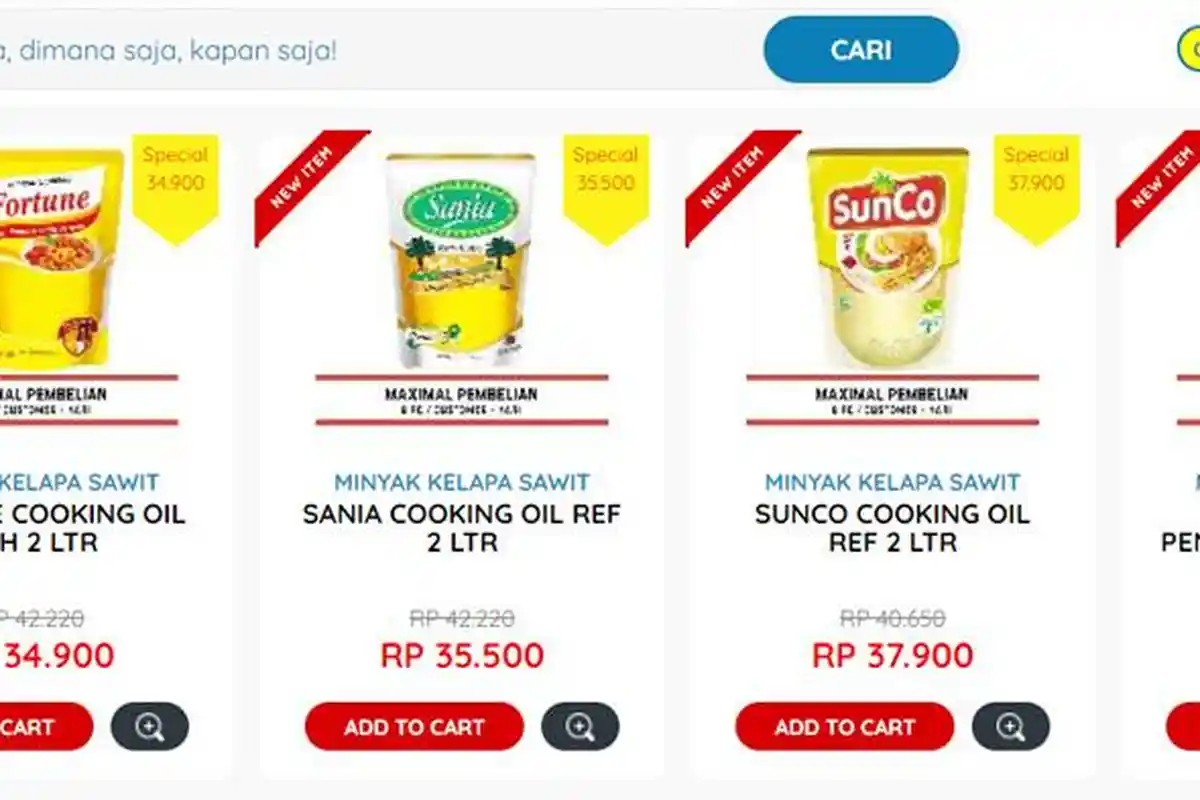Open the magnifier preview for SunCo Cooking Oil

[1013, 727]
